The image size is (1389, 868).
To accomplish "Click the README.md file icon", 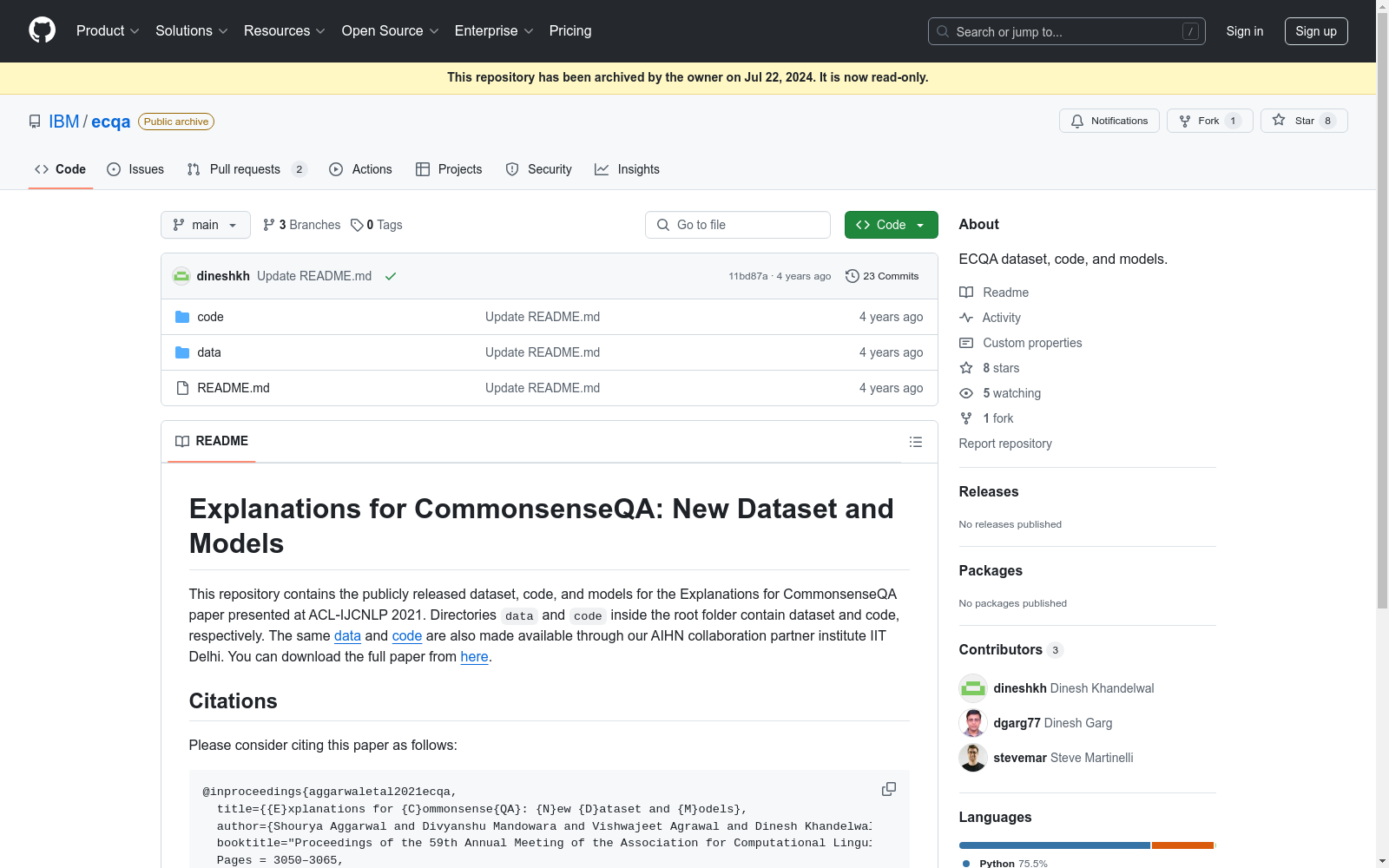I will [x=182, y=388].
